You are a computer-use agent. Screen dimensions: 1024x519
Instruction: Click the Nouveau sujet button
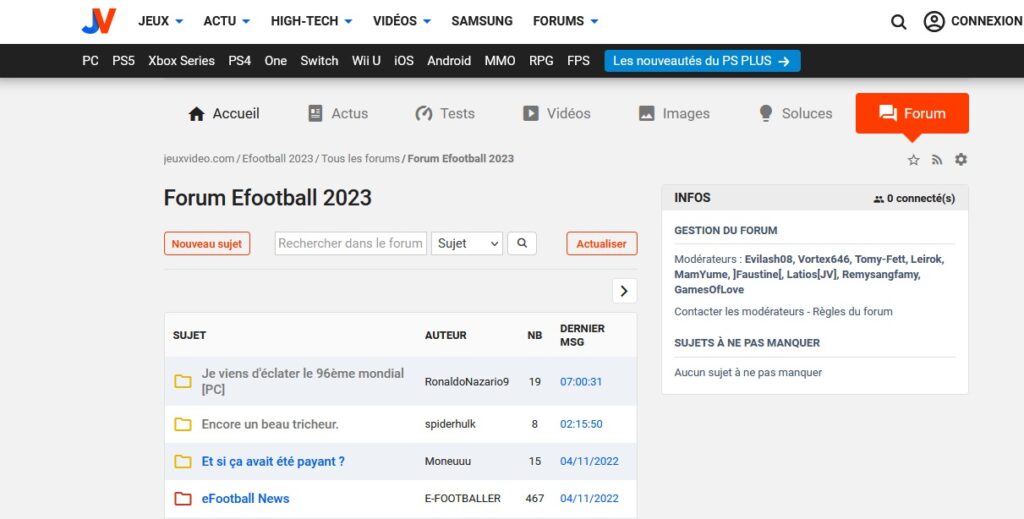click(x=207, y=244)
